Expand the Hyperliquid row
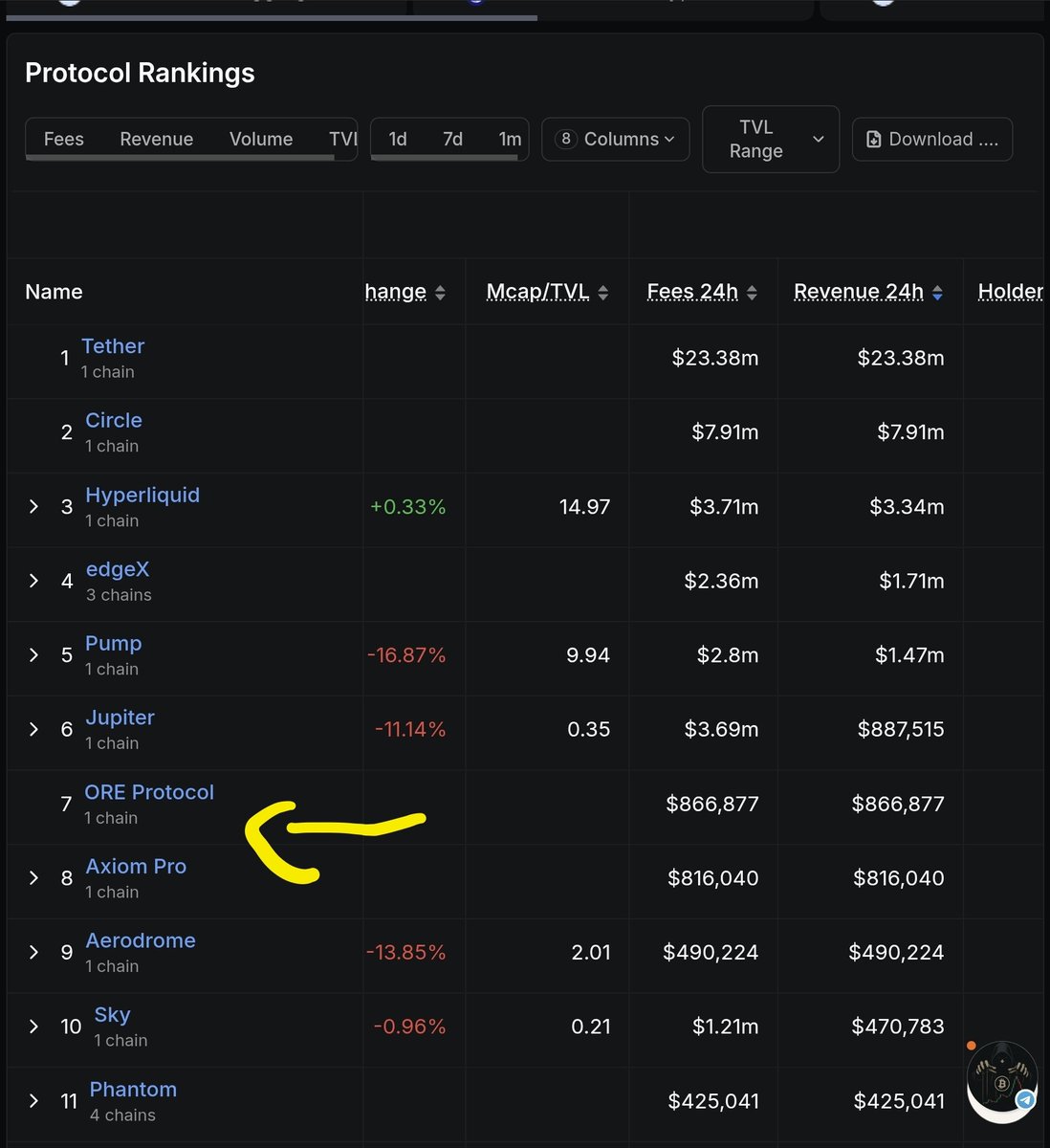 point(33,507)
